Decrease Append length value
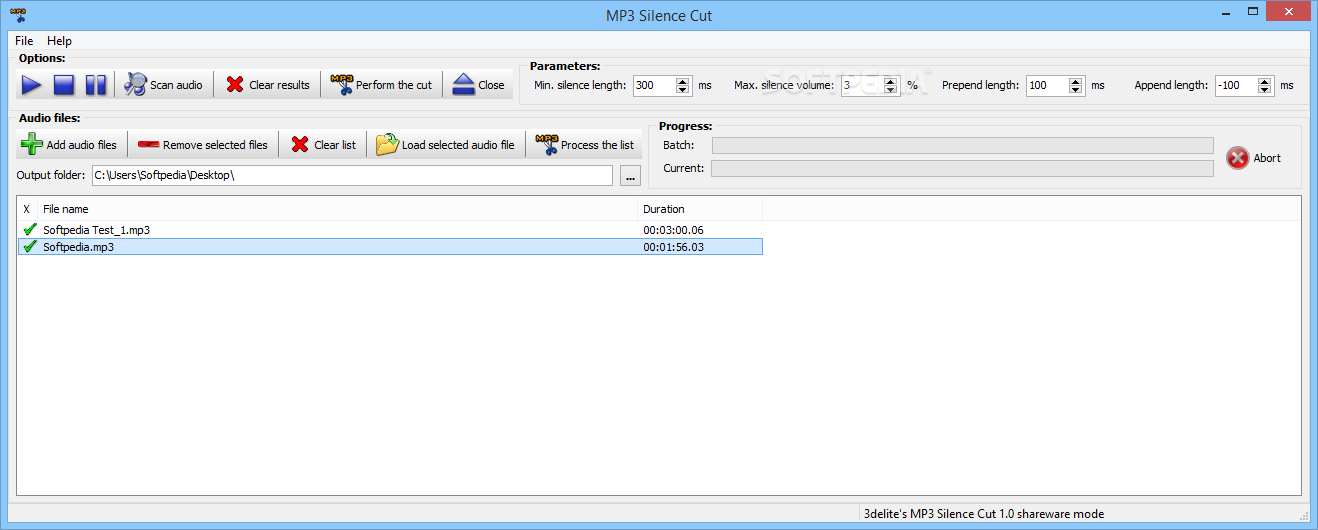This screenshot has height=530, width=1318. point(1265,90)
